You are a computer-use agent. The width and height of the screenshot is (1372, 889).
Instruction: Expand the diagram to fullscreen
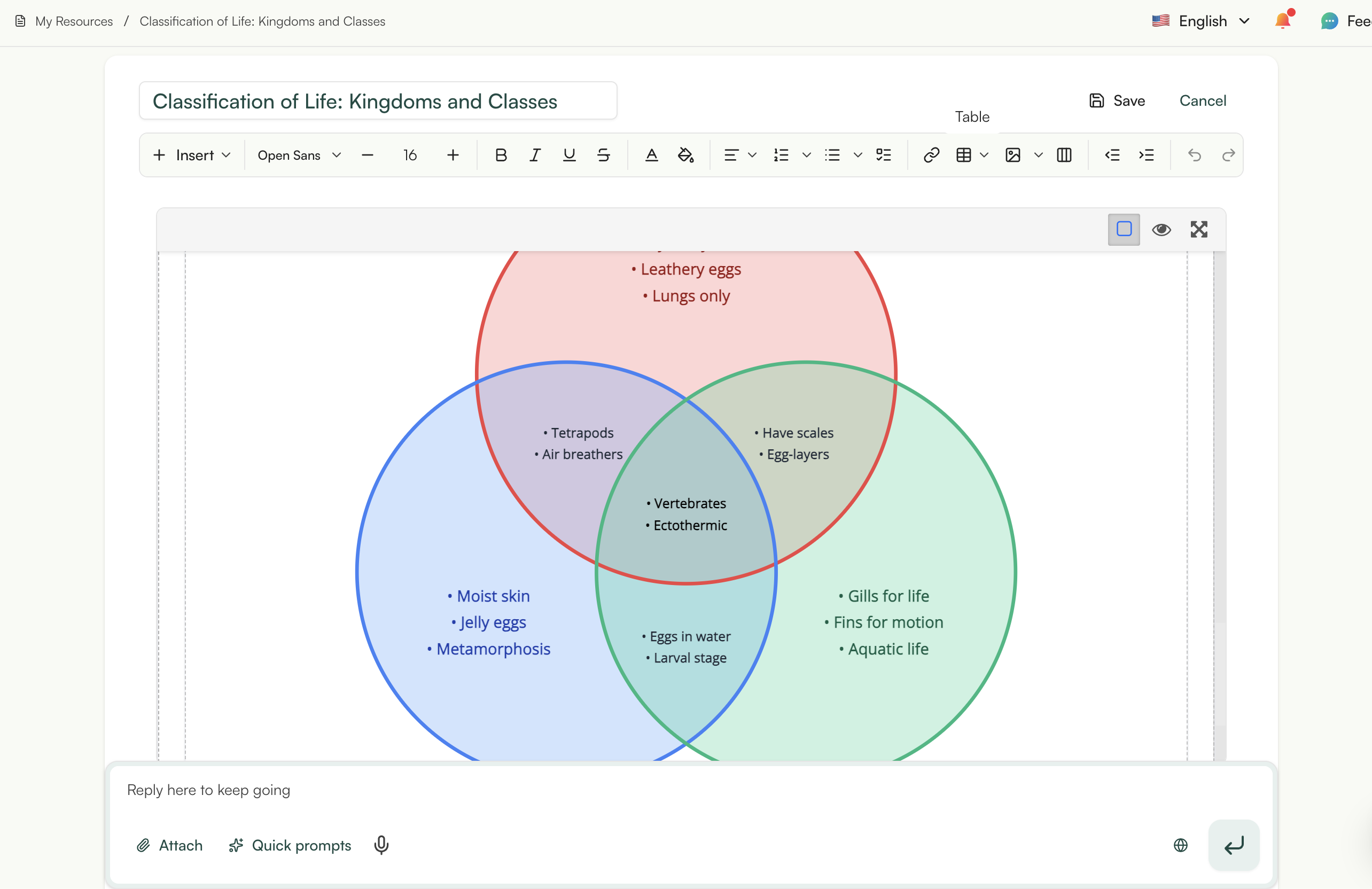coord(1199,229)
